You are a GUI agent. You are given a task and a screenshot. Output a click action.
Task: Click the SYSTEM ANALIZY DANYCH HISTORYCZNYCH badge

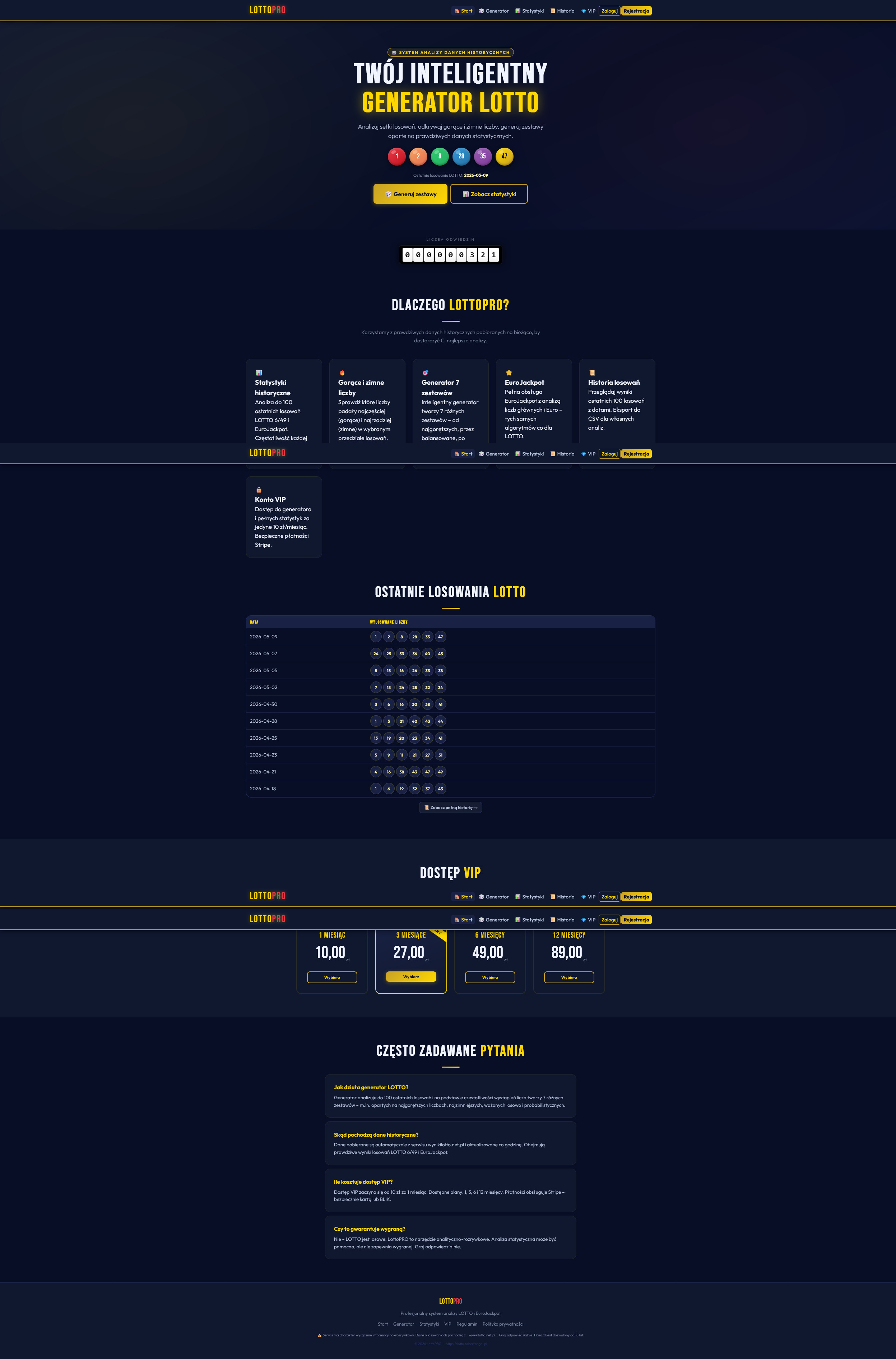click(450, 52)
